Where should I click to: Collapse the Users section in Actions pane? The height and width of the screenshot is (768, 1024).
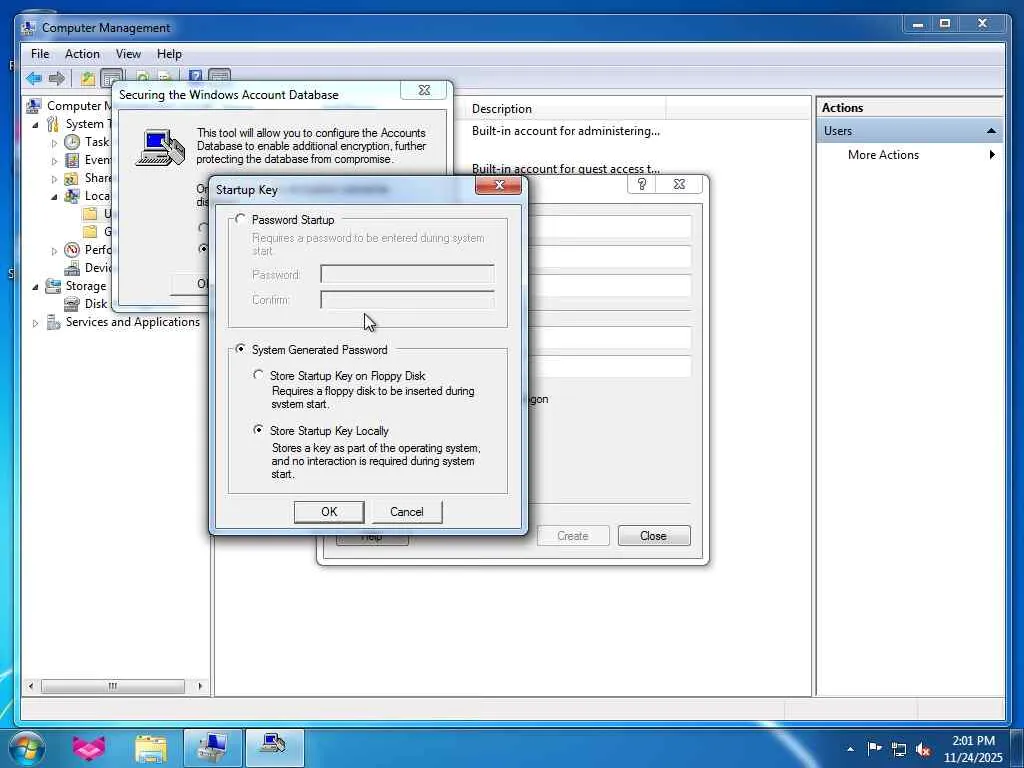[x=991, y=131]
